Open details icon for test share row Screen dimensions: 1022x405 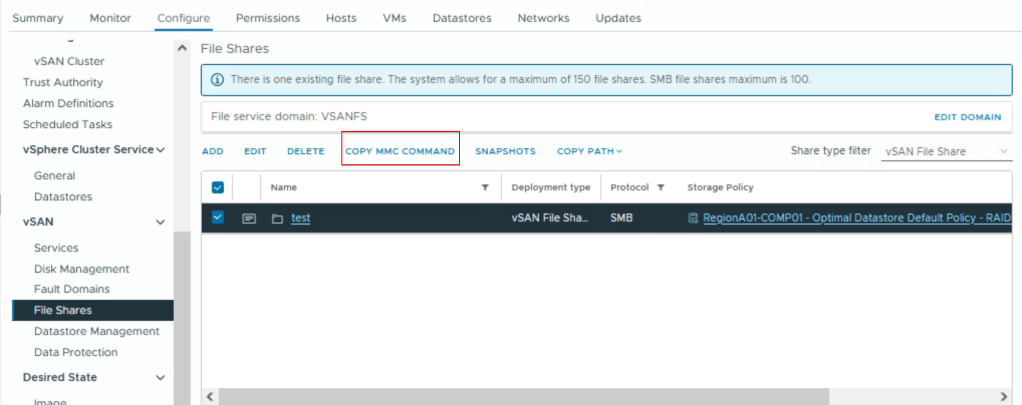coord(249,218)
